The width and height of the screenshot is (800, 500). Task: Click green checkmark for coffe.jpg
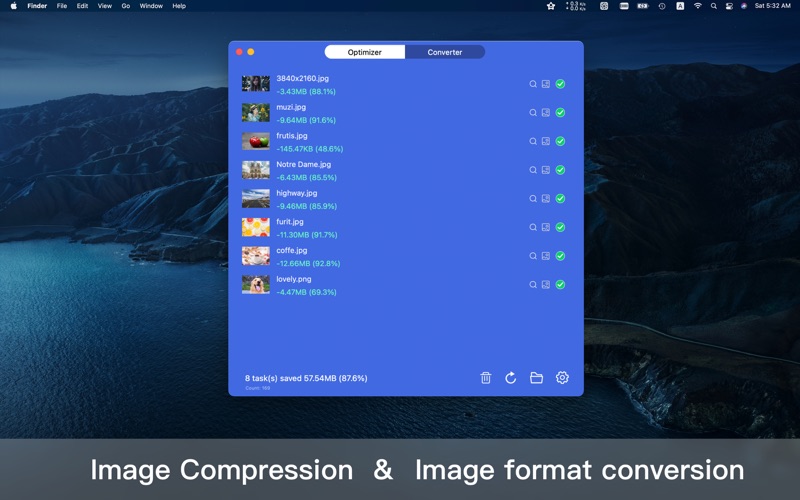[x=560, y=256]
